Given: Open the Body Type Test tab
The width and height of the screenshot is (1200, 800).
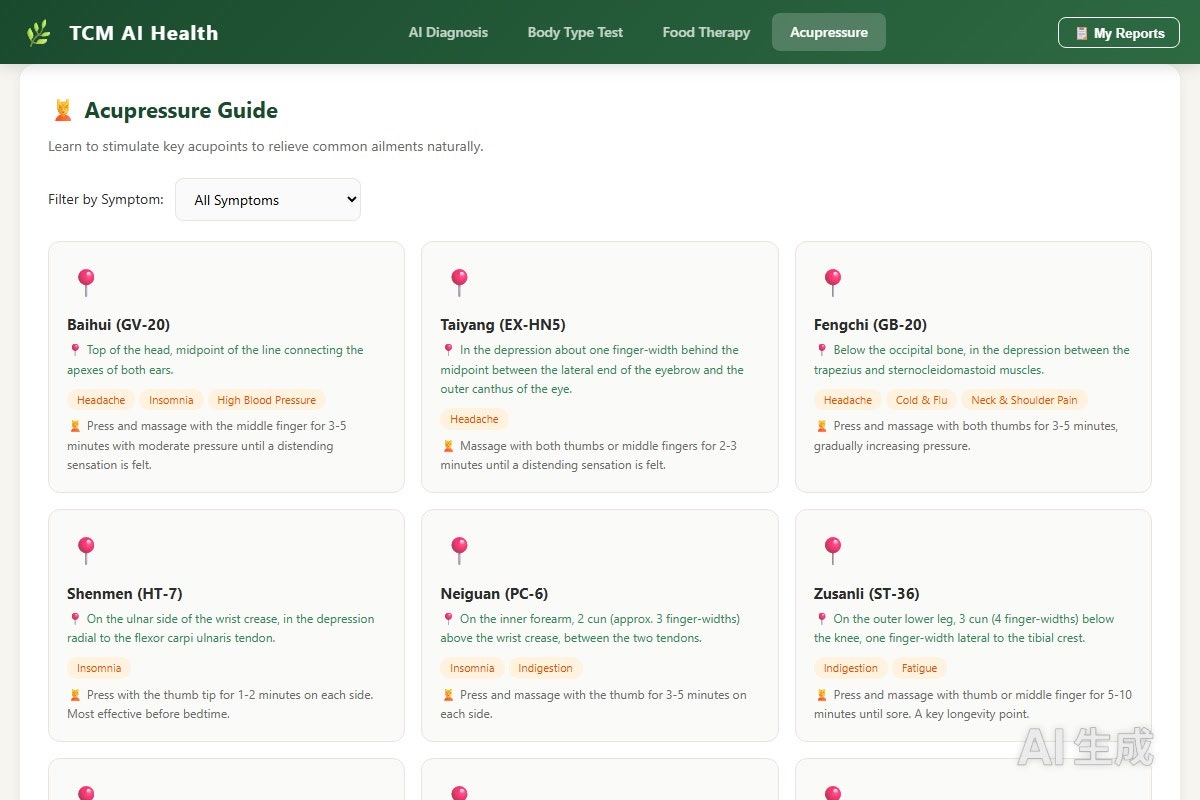Looking at the screenshot, I should click(x=575, y=32).
